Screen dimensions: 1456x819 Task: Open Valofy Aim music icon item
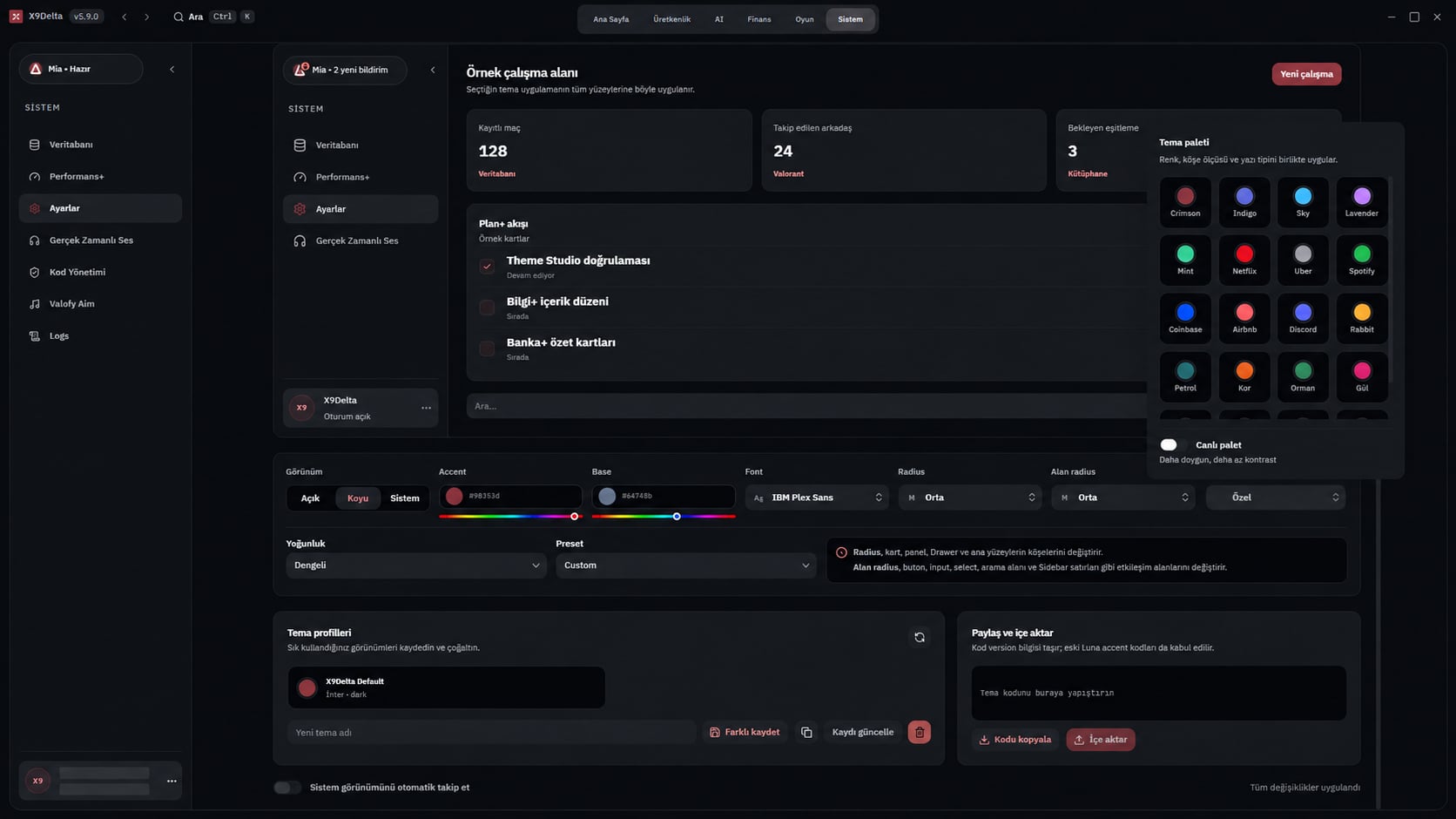click(100, 304)
